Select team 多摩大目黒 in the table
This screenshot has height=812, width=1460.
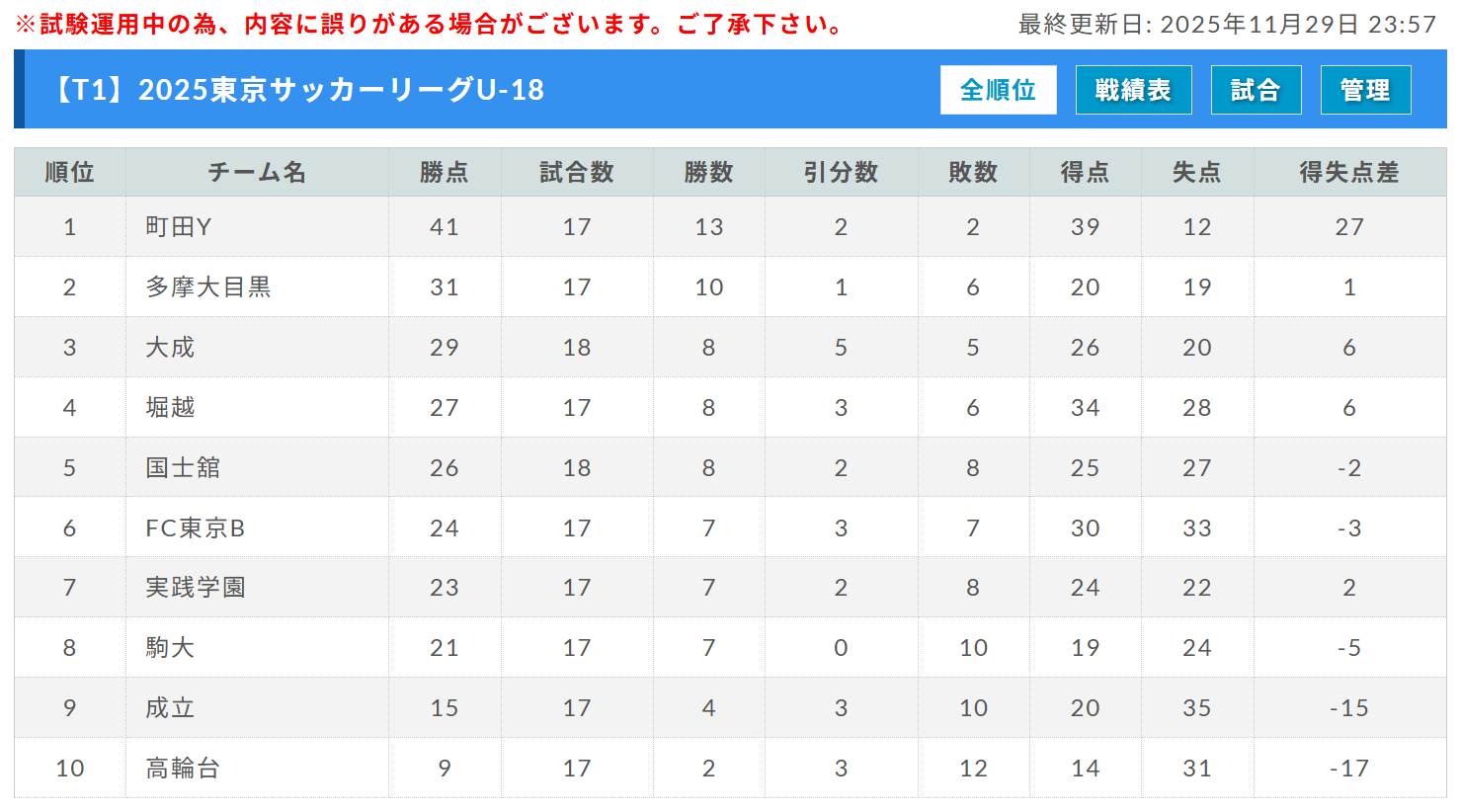click(208, 287)
